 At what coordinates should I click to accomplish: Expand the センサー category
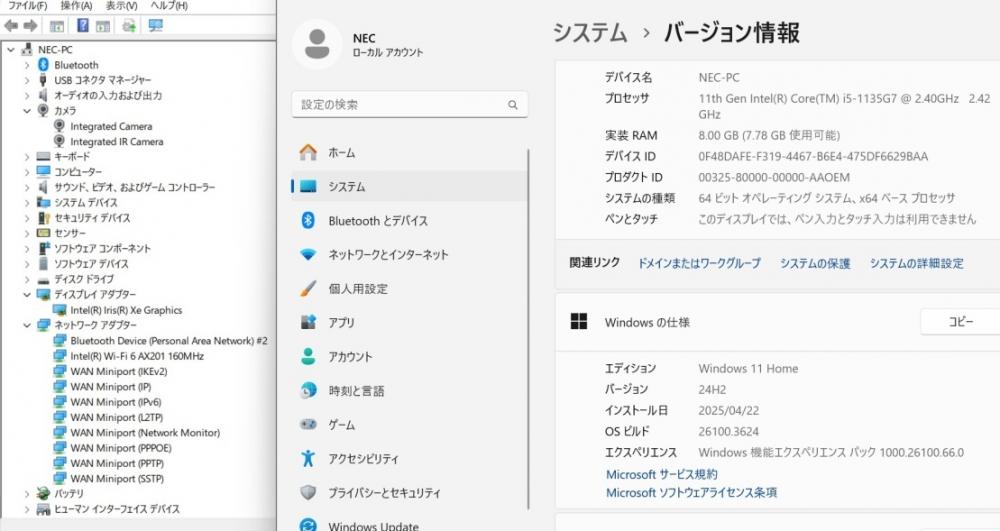[27, 233]
